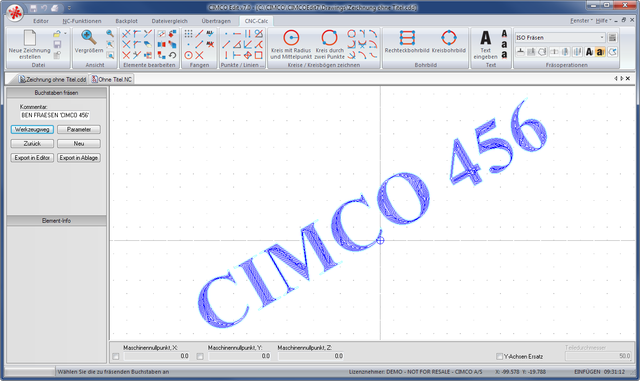Toggle Maschinennullpunkt Y checkbox

200,356
